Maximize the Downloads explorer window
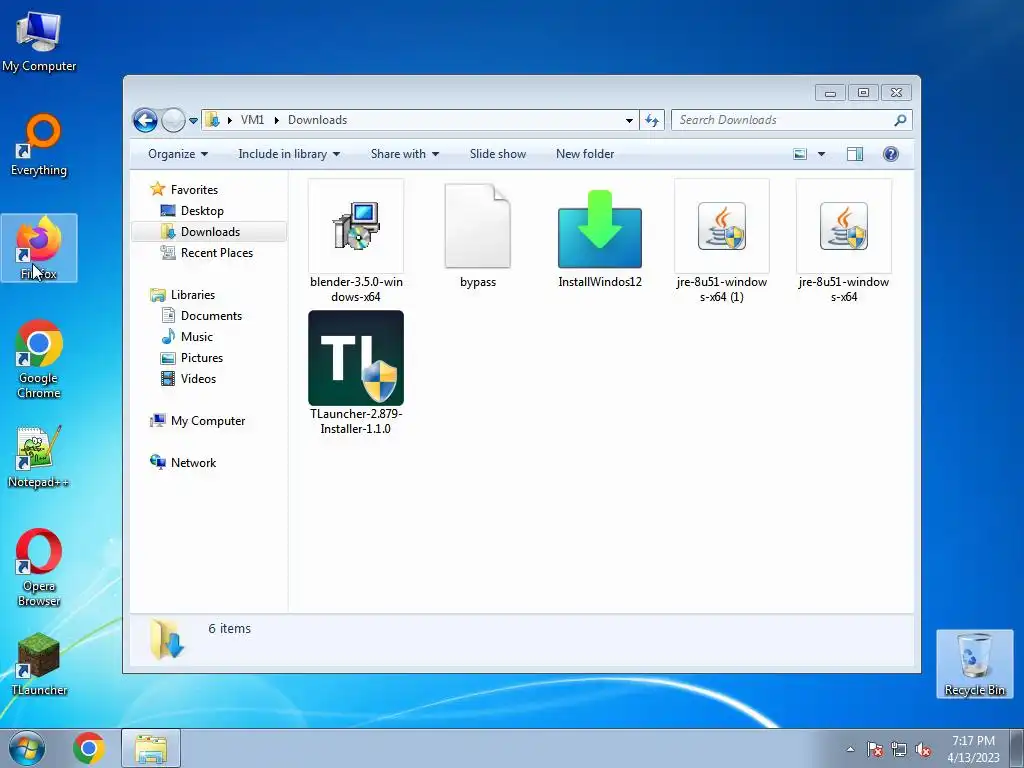This screenshot has height=768, width=1024. (x=863, y=93)
